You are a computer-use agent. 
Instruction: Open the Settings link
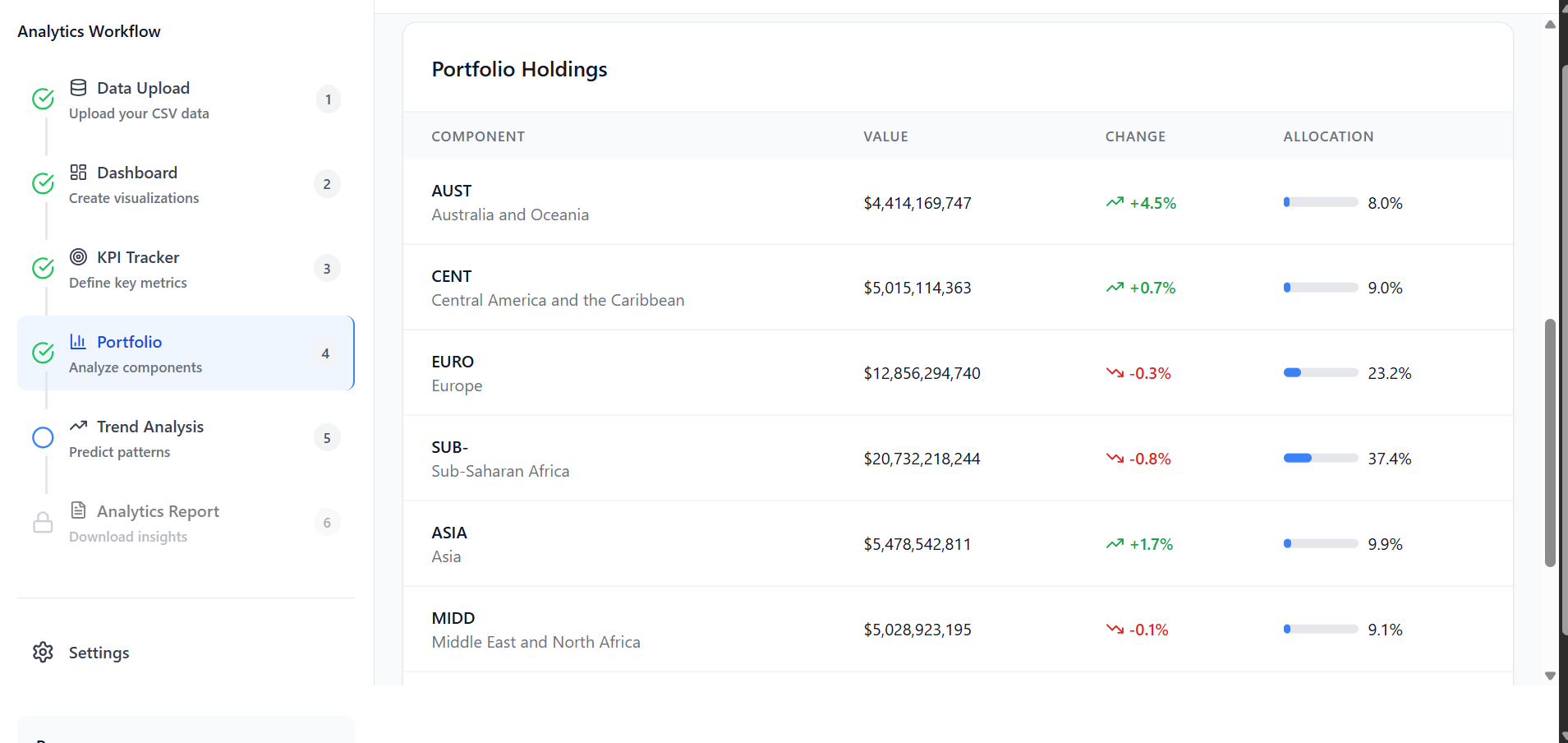click(99, 653)
